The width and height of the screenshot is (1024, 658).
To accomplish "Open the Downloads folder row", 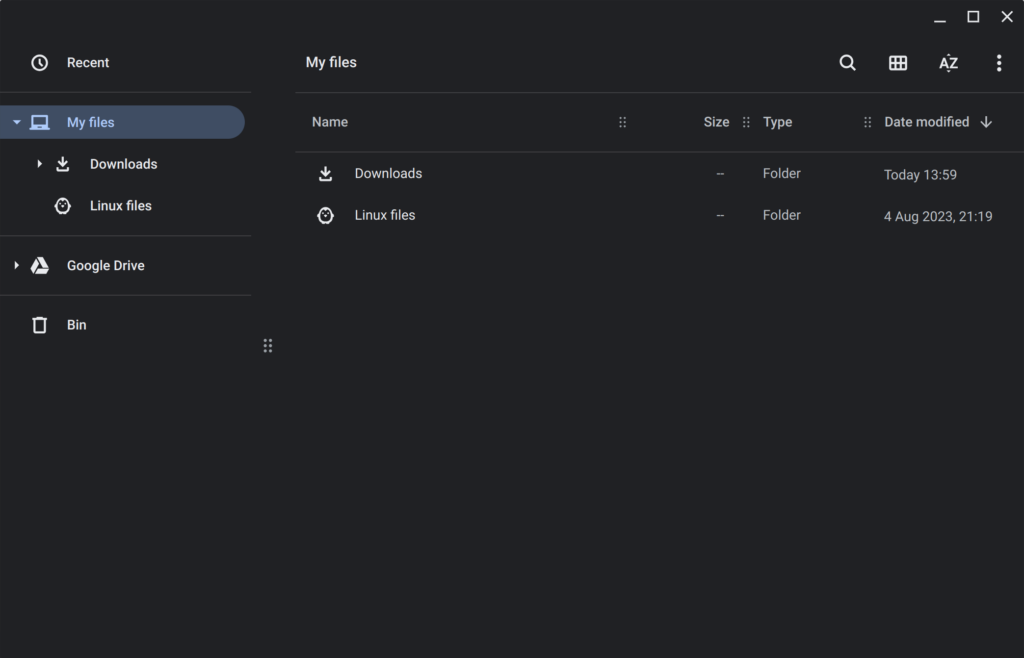I will pyautogui.click(x=388, y=173).
